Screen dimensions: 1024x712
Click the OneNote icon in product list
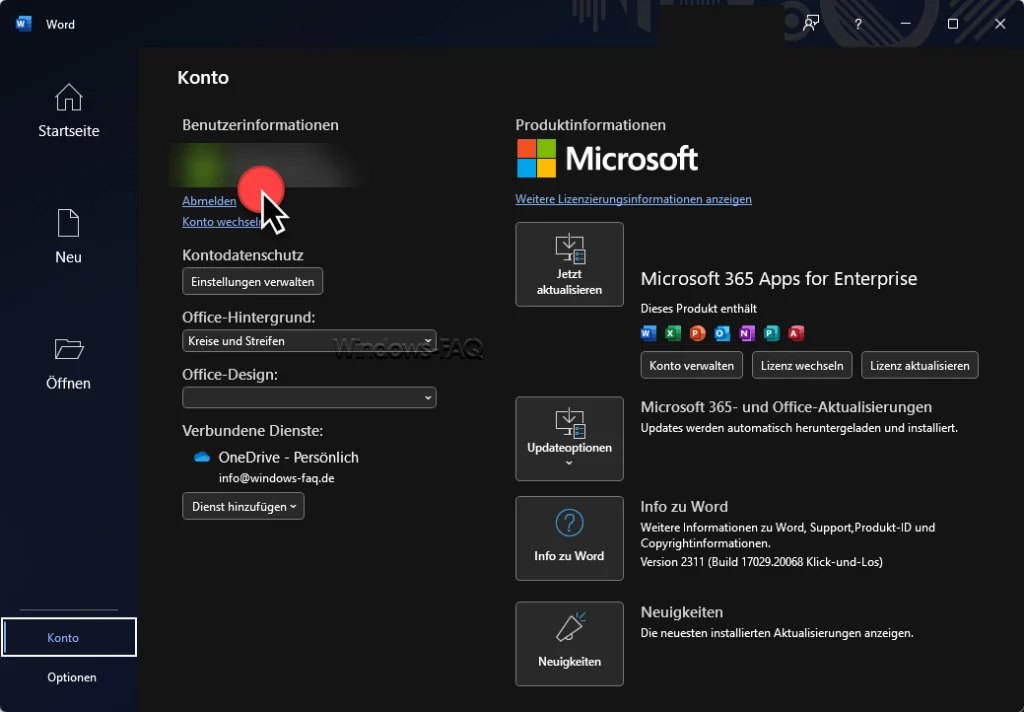pos(746,333)
